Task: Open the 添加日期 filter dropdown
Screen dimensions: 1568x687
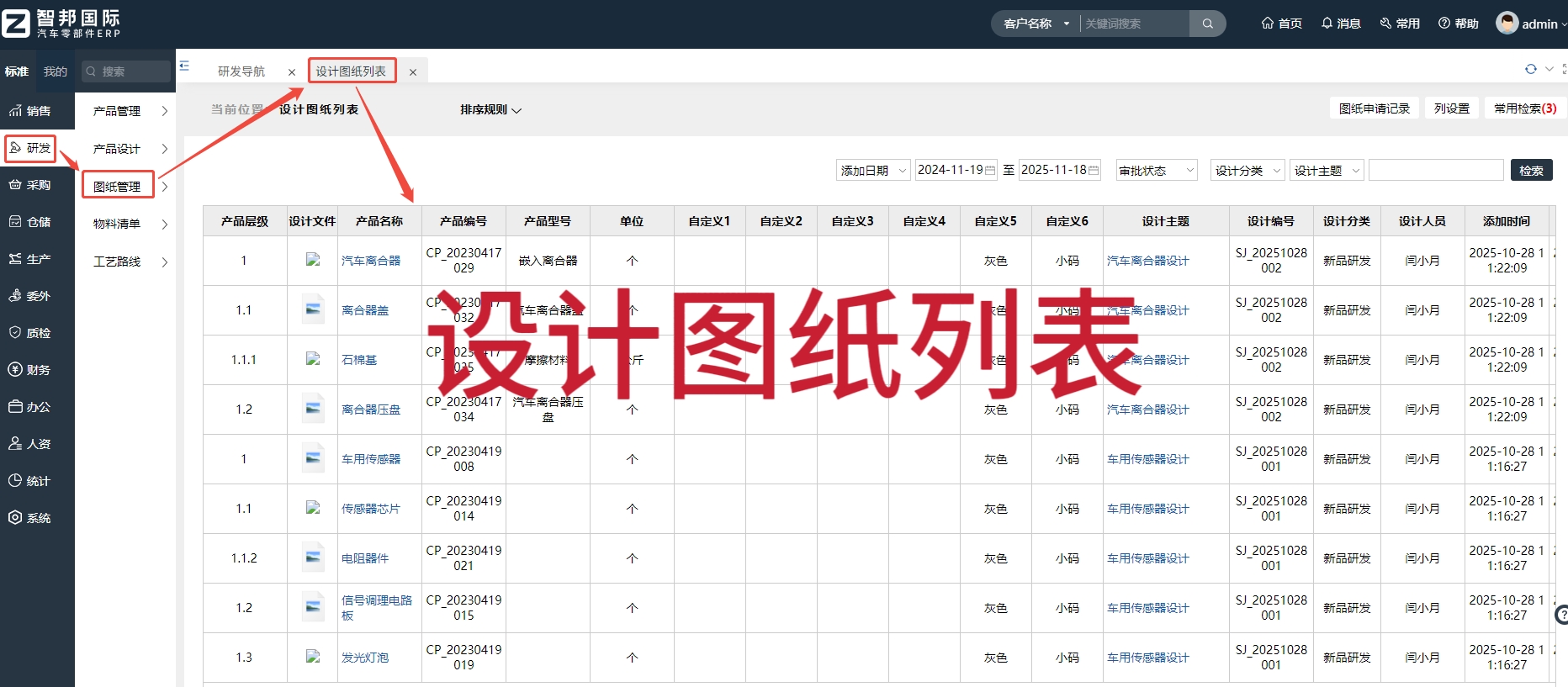Action: (873, 171)
